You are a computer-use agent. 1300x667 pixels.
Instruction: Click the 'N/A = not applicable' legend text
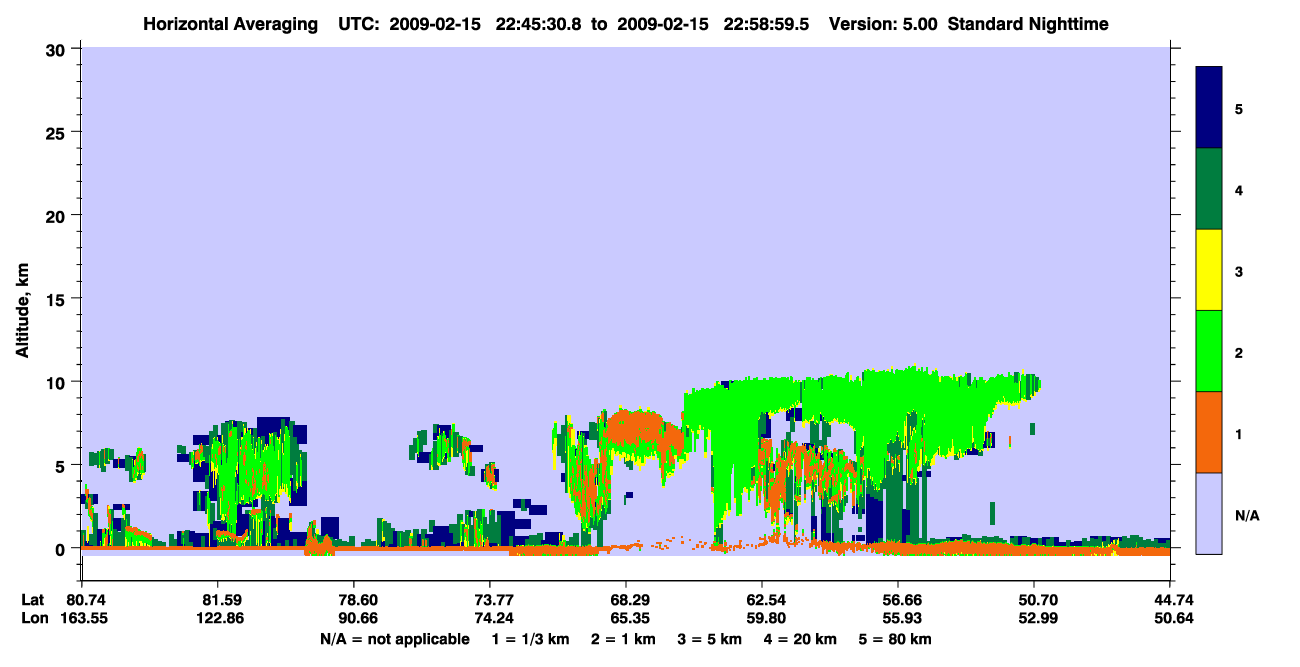coord(394,639)
